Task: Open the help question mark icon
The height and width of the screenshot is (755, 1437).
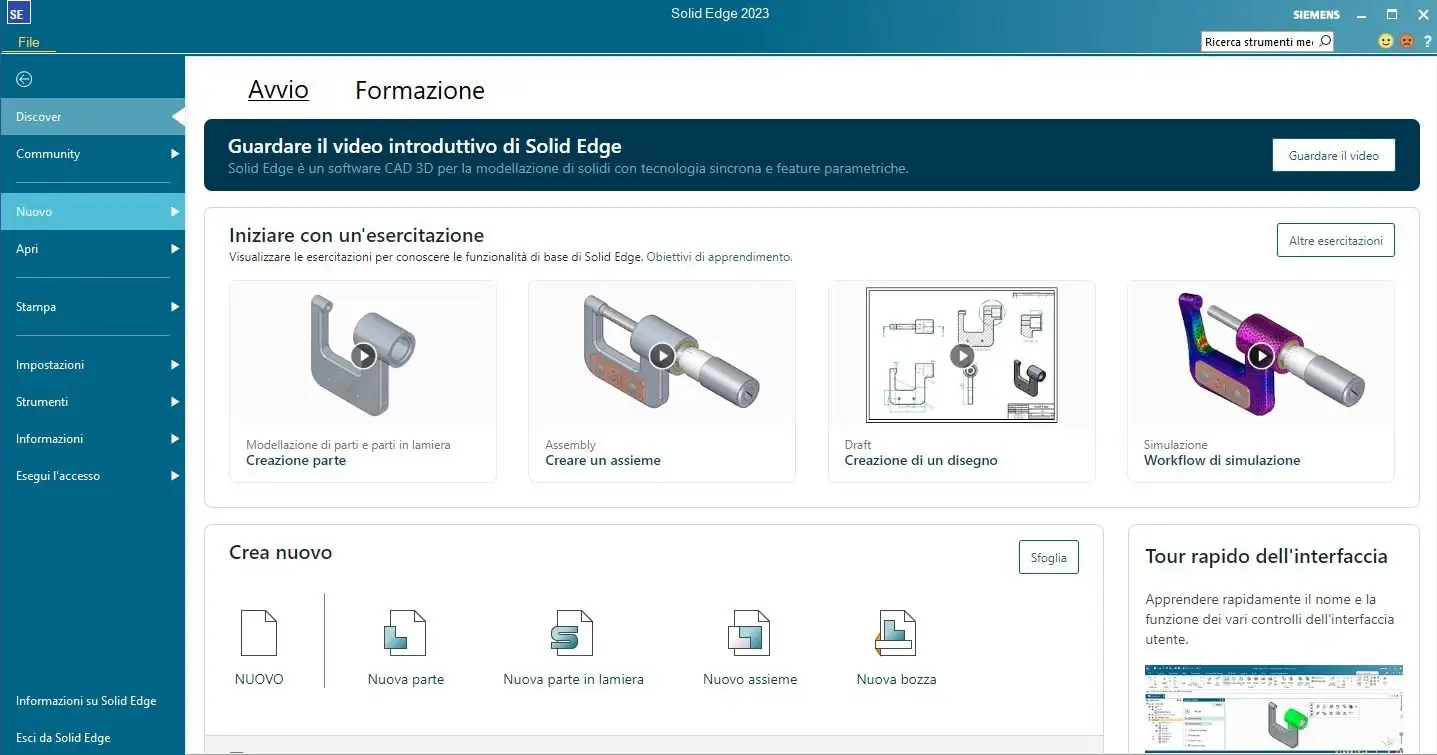Action: [x=1427, y=41]
